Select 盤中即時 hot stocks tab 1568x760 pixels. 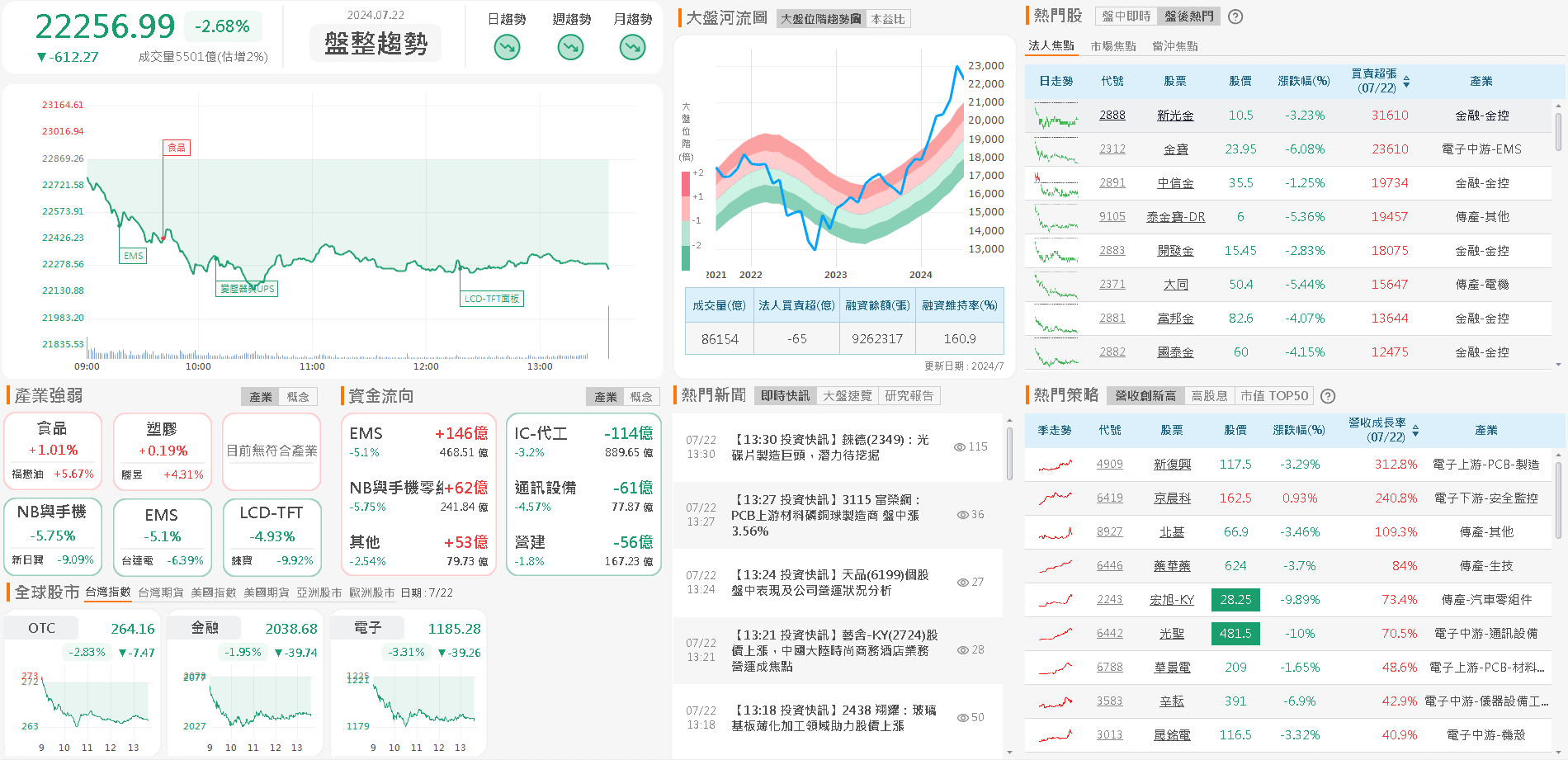point(1126,16)
